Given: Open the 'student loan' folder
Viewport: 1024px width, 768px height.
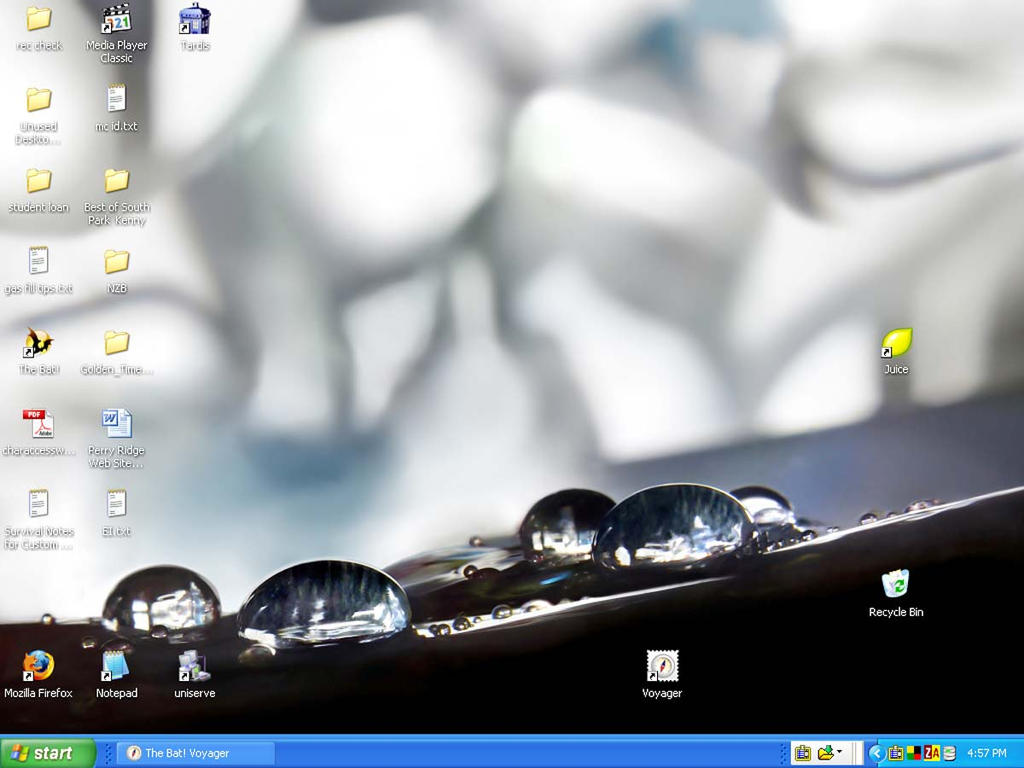Looking at the screenshot, I should pyautogui.click(x=39, y=190).
